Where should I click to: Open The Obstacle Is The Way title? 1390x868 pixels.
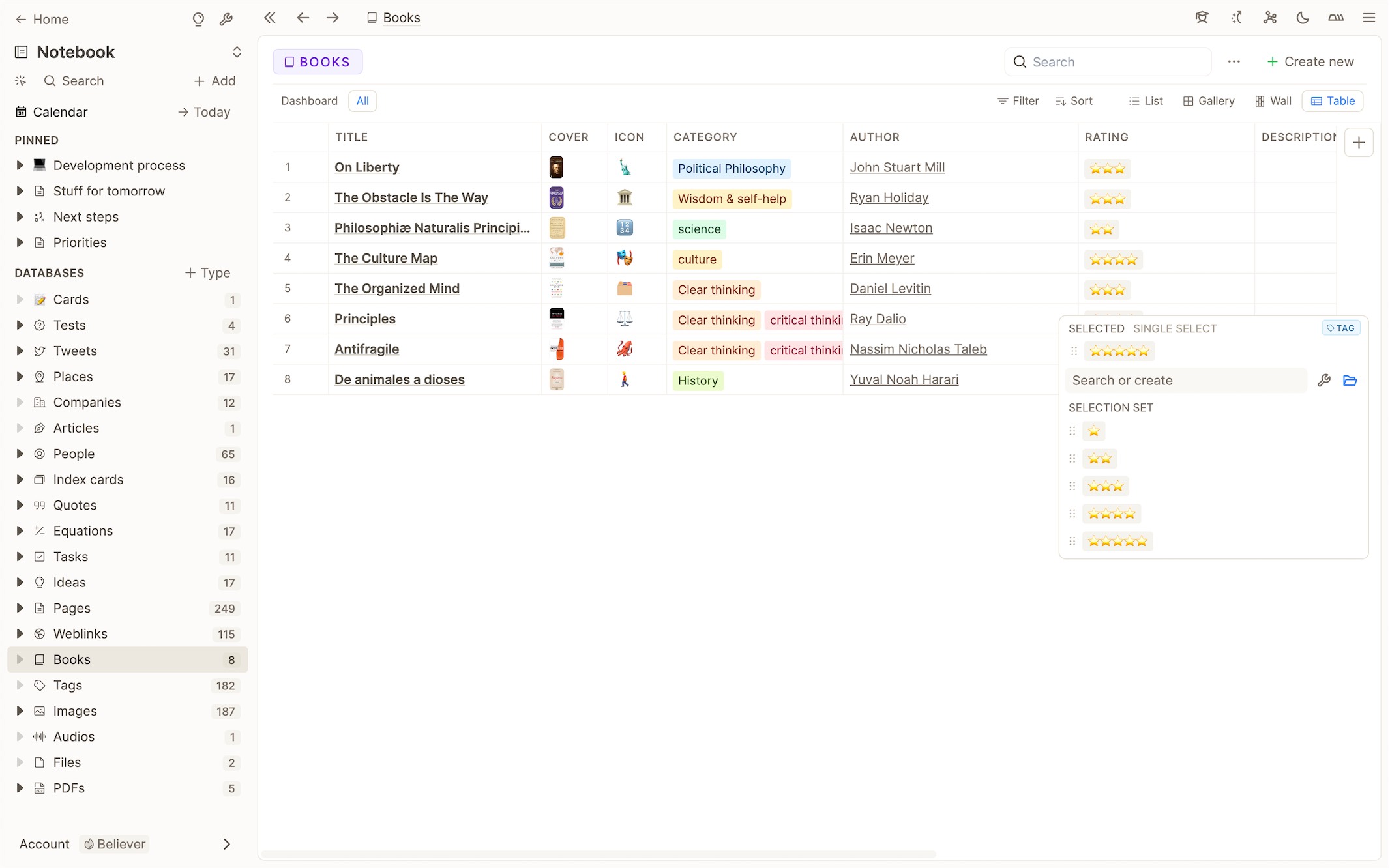point(411,197)
